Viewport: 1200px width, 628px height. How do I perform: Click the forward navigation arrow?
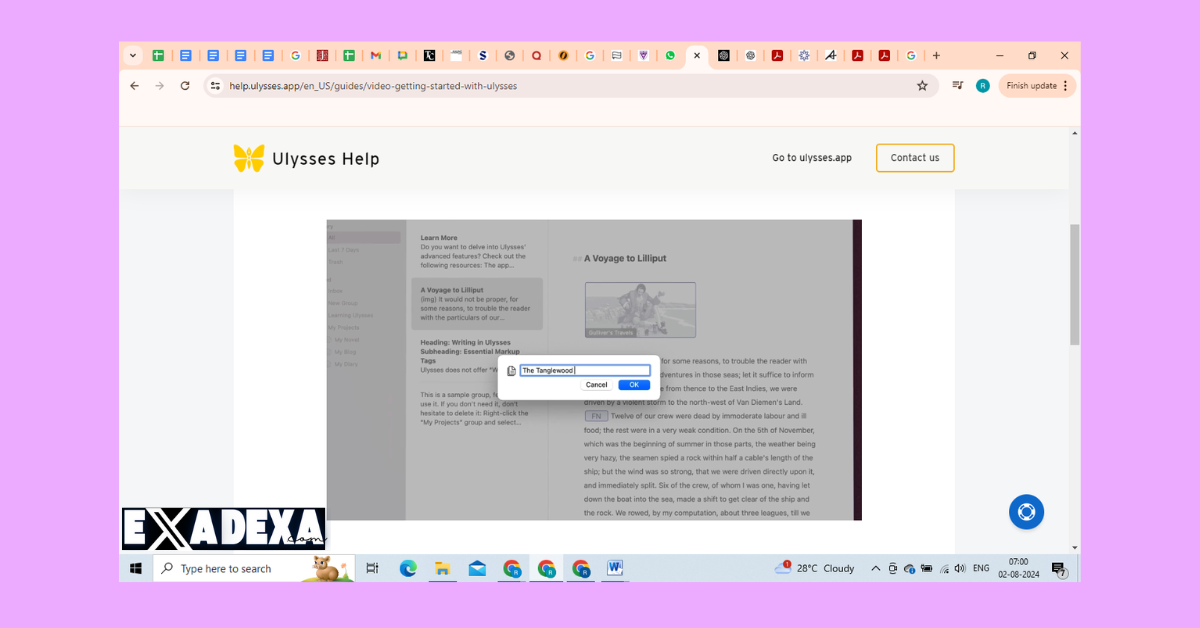(x=159, y=86)
